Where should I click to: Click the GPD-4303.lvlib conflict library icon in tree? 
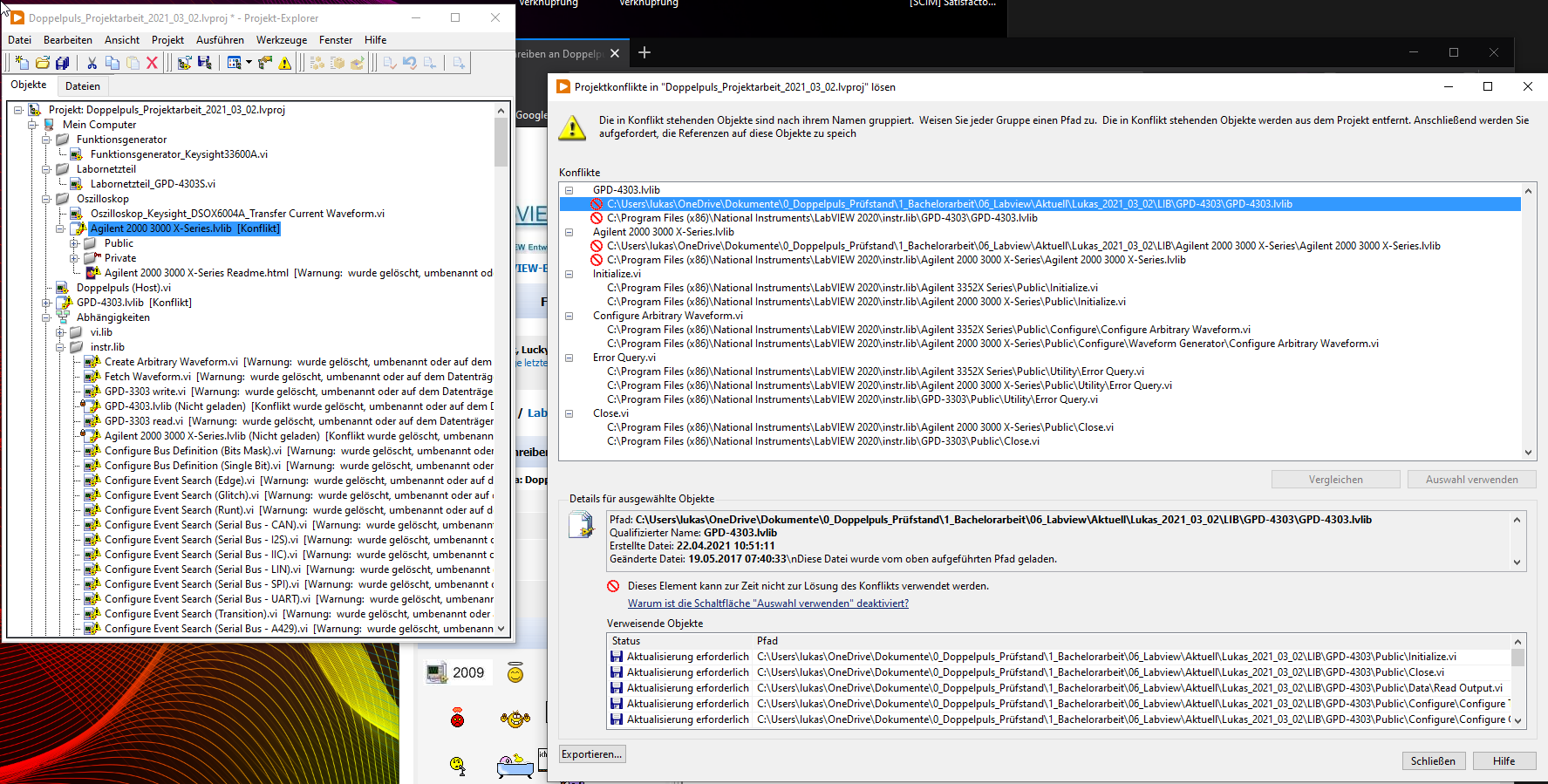[63, 303]
